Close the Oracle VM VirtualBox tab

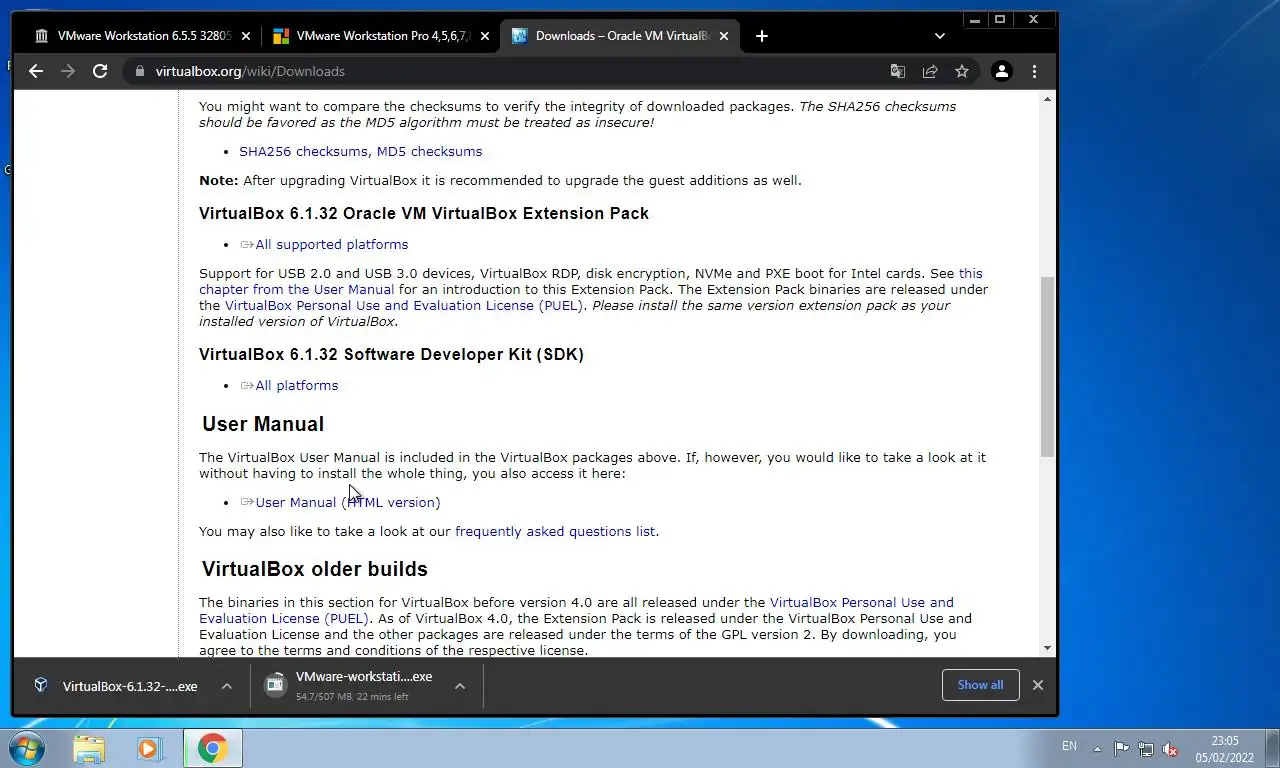pyautogui.click(x=724, y=36)
